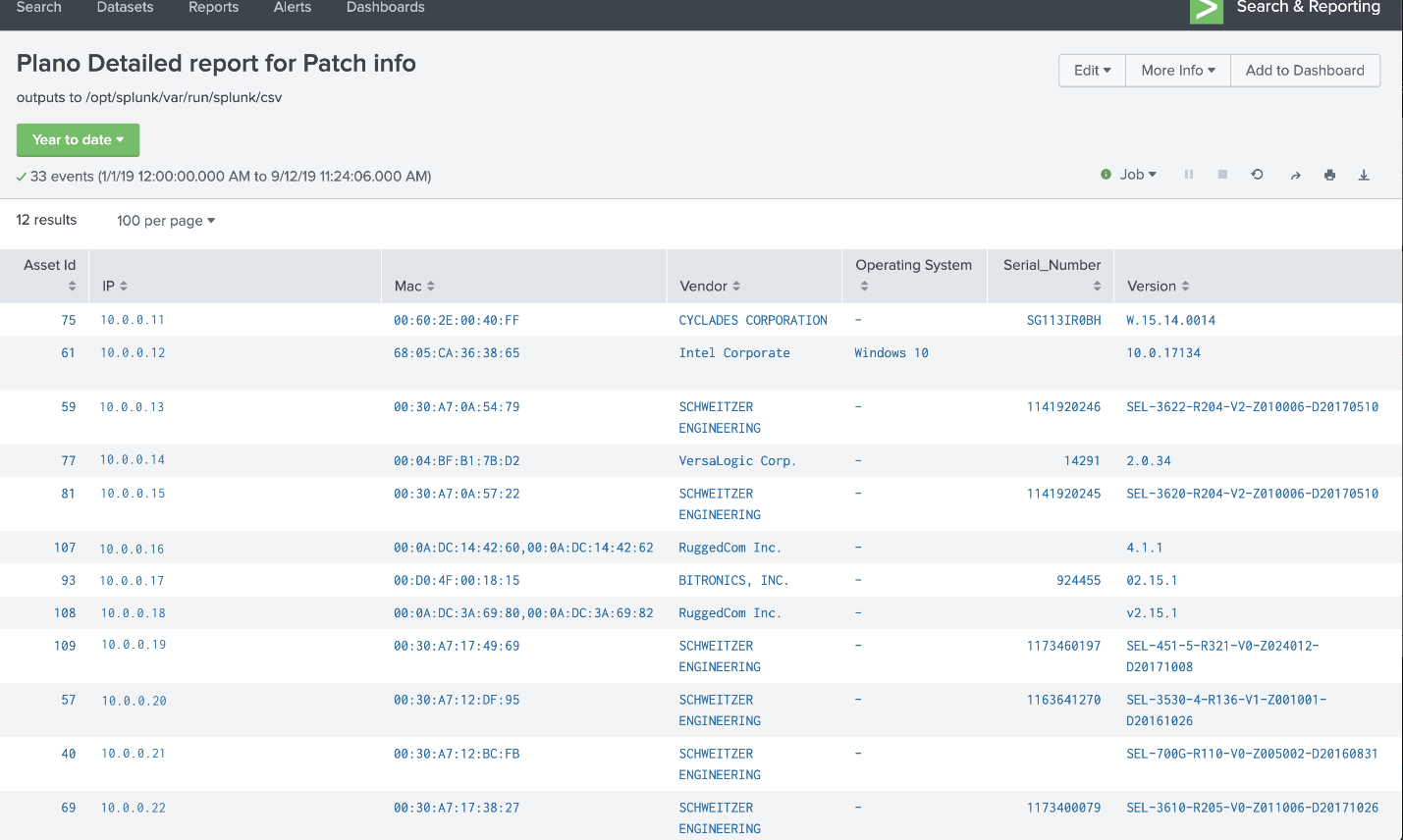
Task: Open the Reports menu
Action: click(213, 7)
